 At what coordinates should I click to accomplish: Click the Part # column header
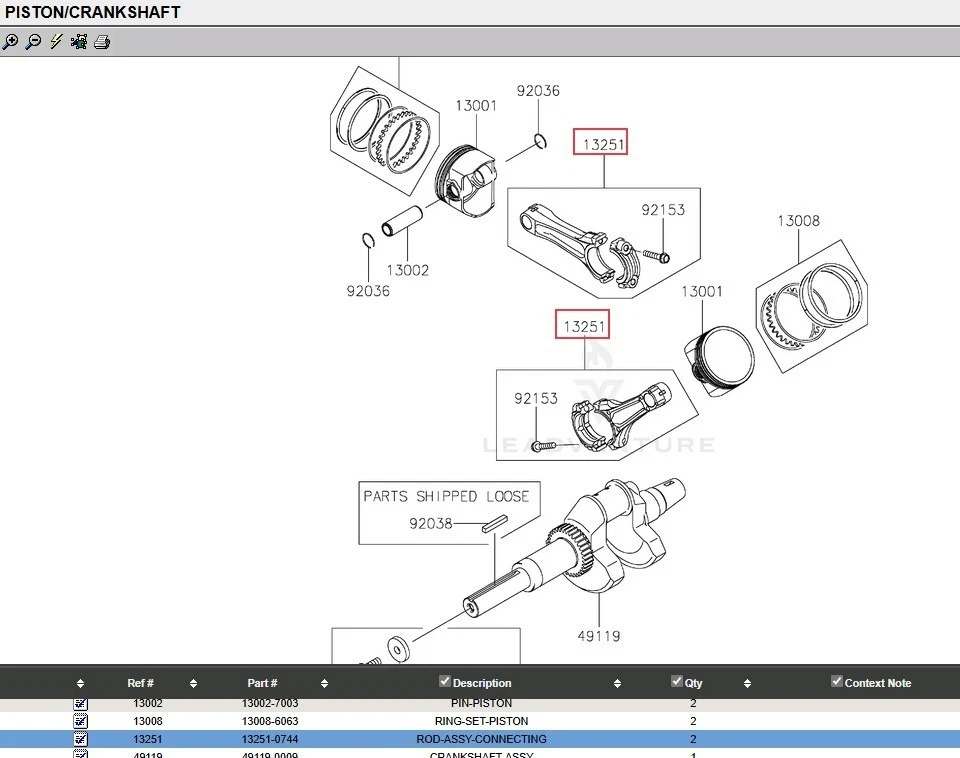point(262,684)
